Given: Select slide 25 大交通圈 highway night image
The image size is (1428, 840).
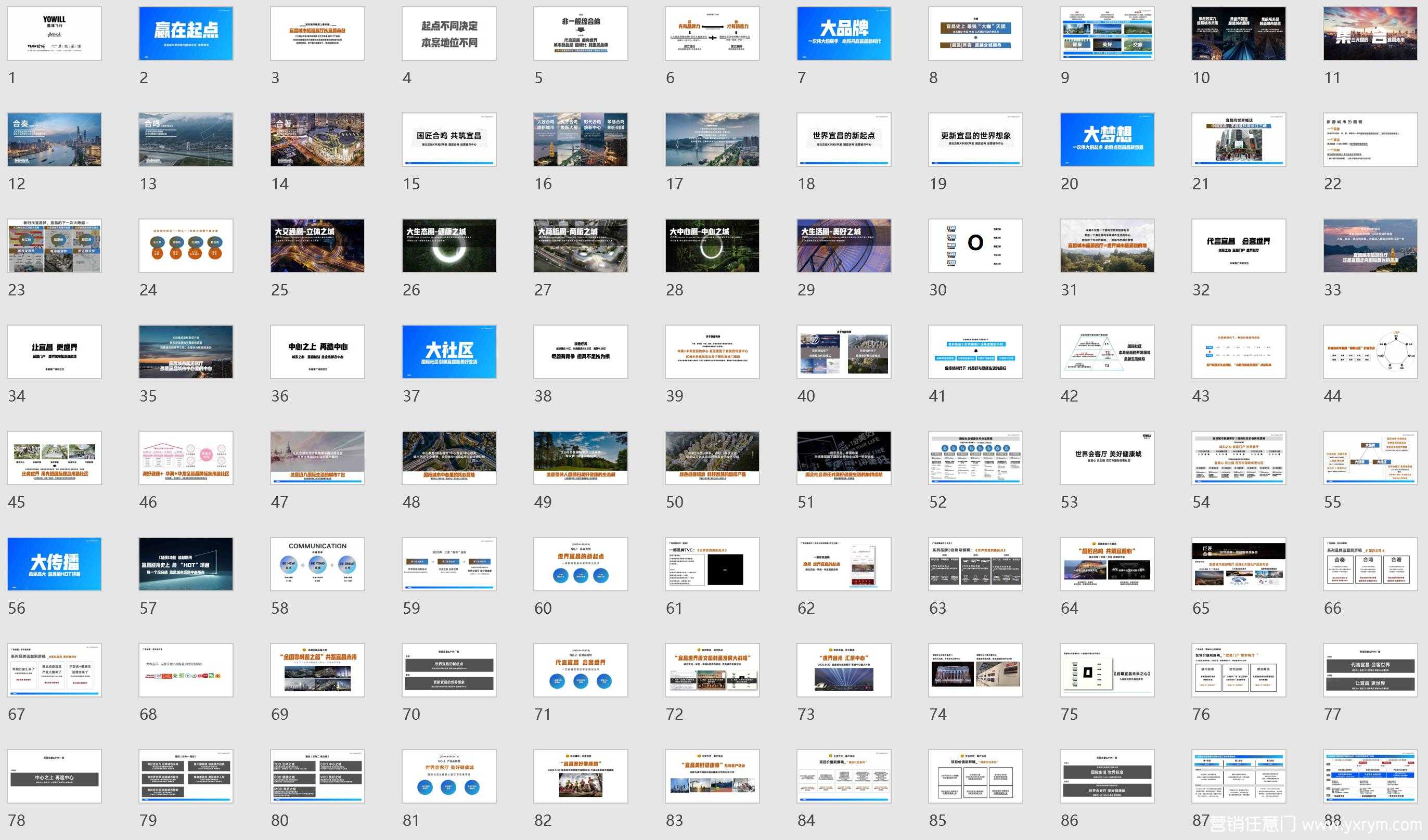Looking at the screenshot, I should pyautogui.click(x=317, y=246).
